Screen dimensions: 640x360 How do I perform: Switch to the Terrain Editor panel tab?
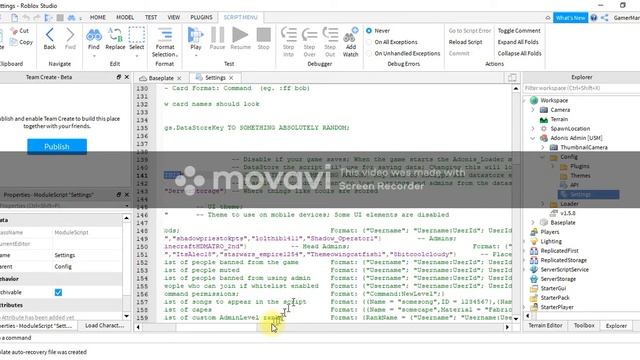click(545, 325)
